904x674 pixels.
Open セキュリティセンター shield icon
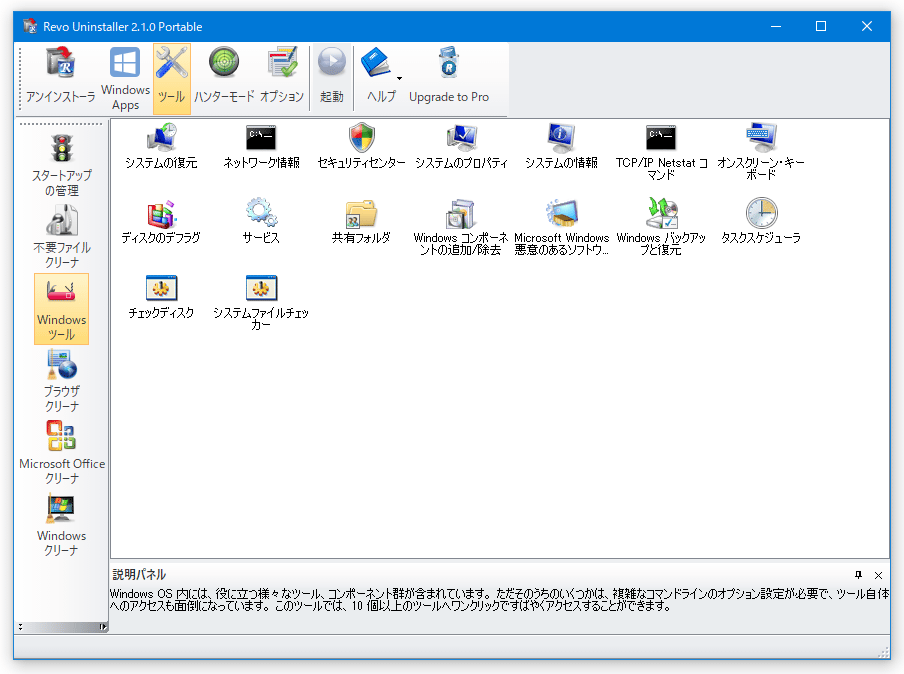pyautogui.click(x=361, y=138)
